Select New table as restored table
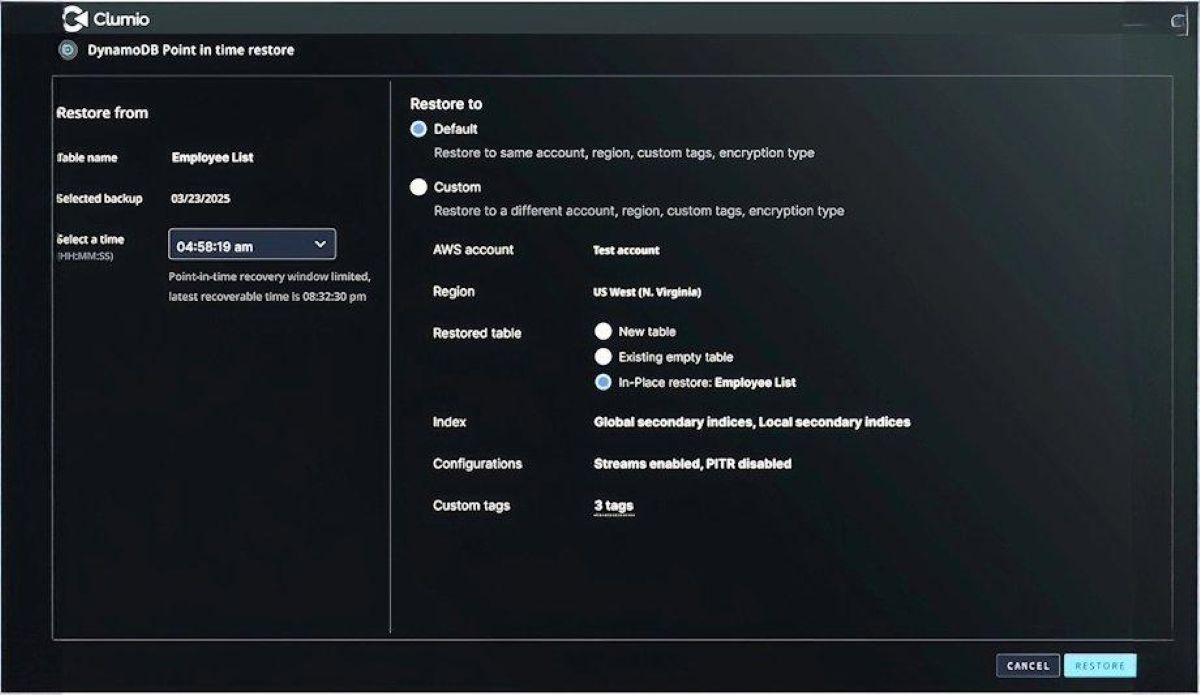This screenshot has width=1200, height=695. click(603, 331)
